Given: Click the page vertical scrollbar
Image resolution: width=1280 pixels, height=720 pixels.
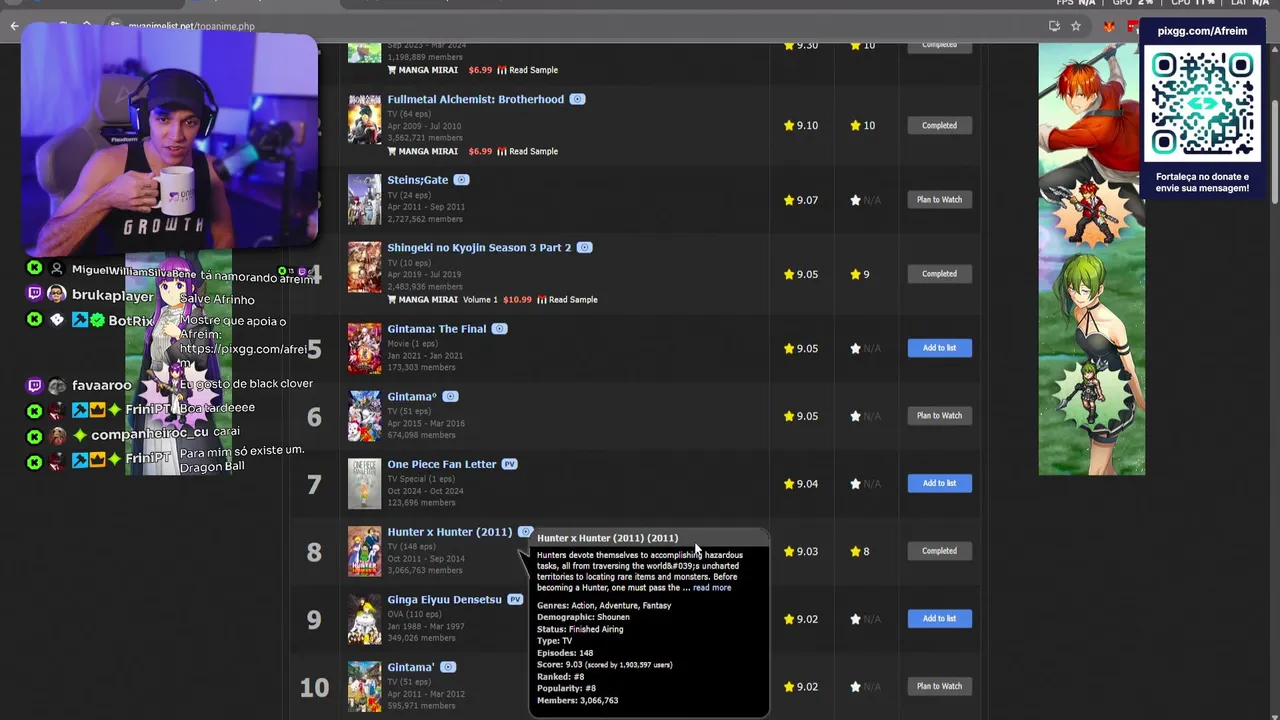Looking at the screenshot, I should click(x=1274, y=150).
